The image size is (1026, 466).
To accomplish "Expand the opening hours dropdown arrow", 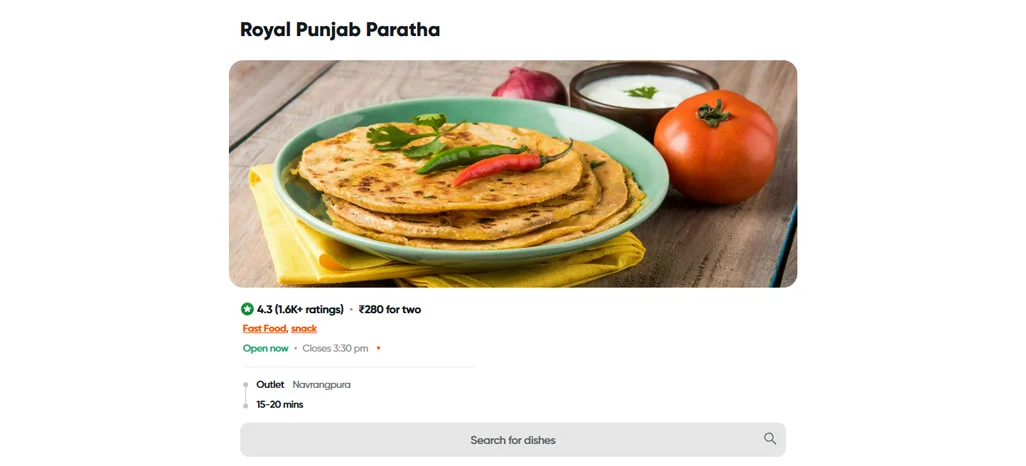I will (x=378, y=348).
